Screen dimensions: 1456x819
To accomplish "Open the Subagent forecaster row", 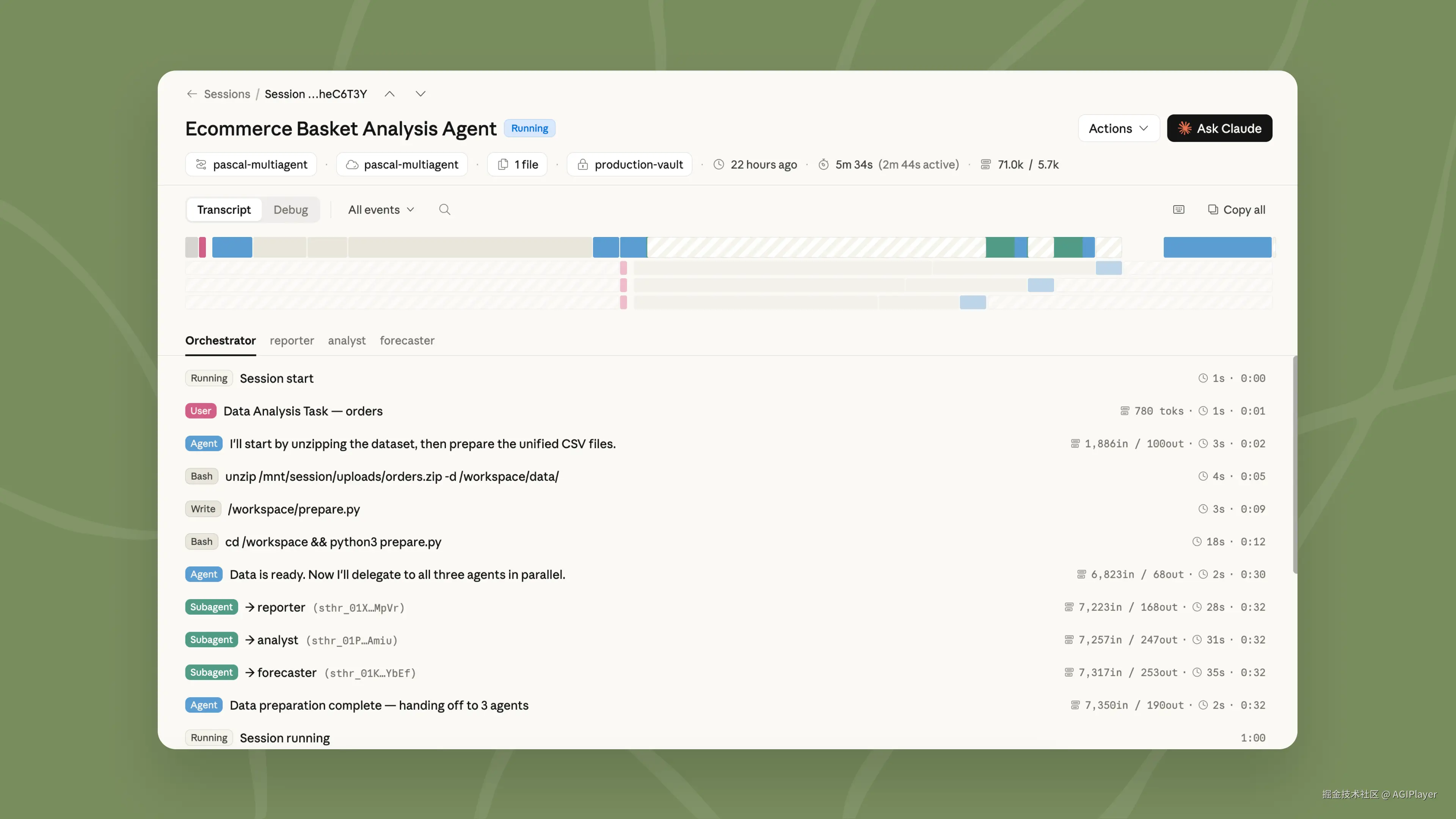I will point(725,673).
